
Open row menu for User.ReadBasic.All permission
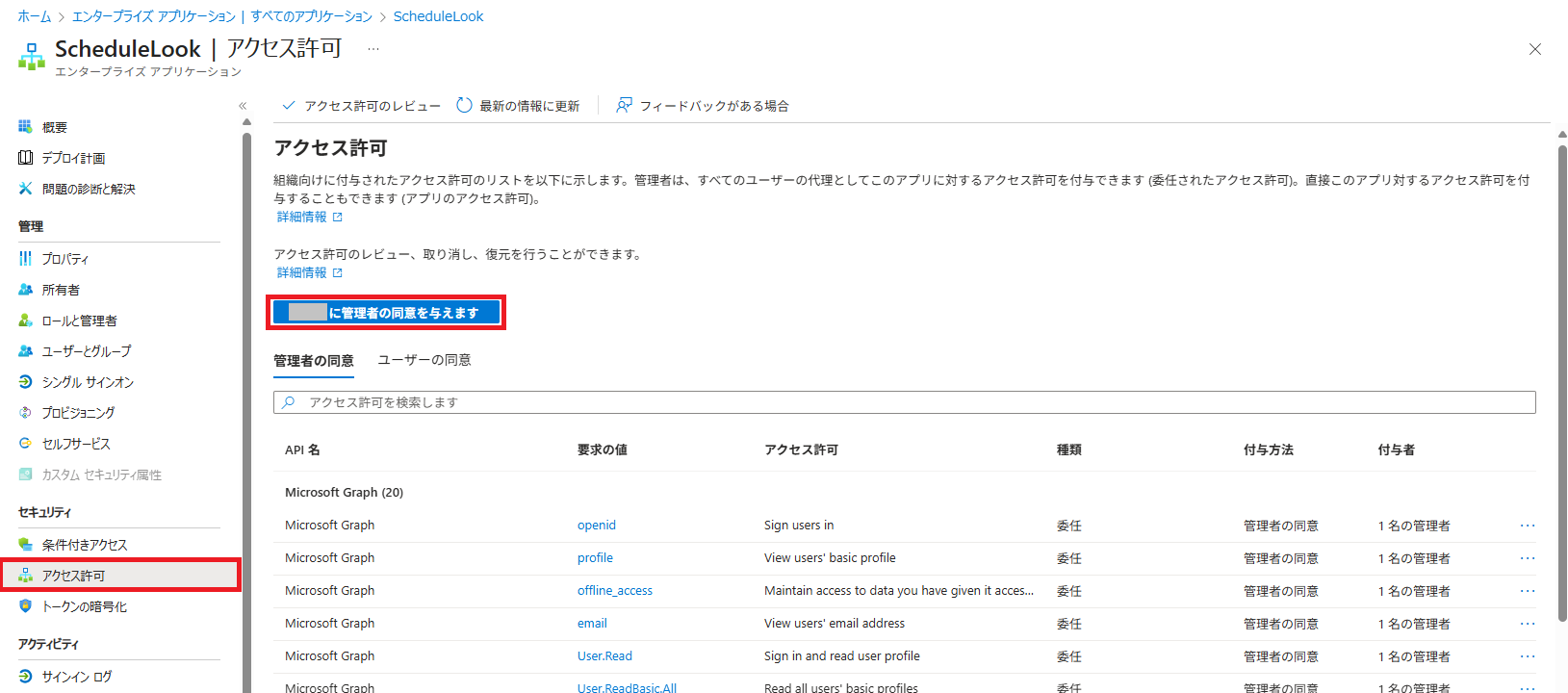pos(1528,688)
